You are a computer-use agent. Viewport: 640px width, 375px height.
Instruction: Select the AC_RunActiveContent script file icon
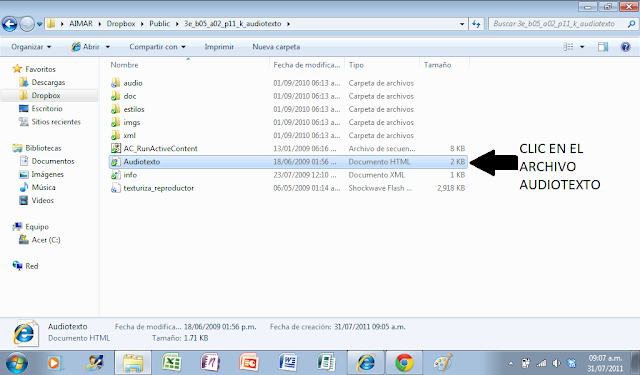[x=116, y=148]
